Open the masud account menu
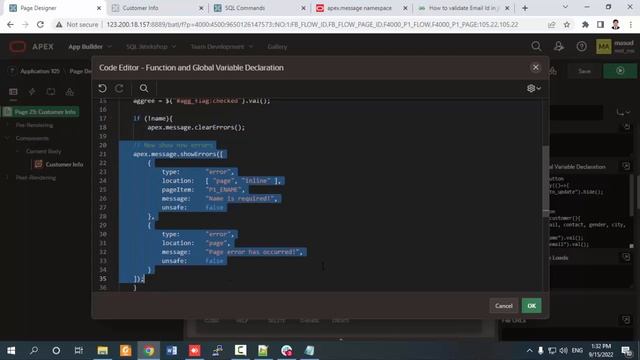 click(x=616, y=47)
